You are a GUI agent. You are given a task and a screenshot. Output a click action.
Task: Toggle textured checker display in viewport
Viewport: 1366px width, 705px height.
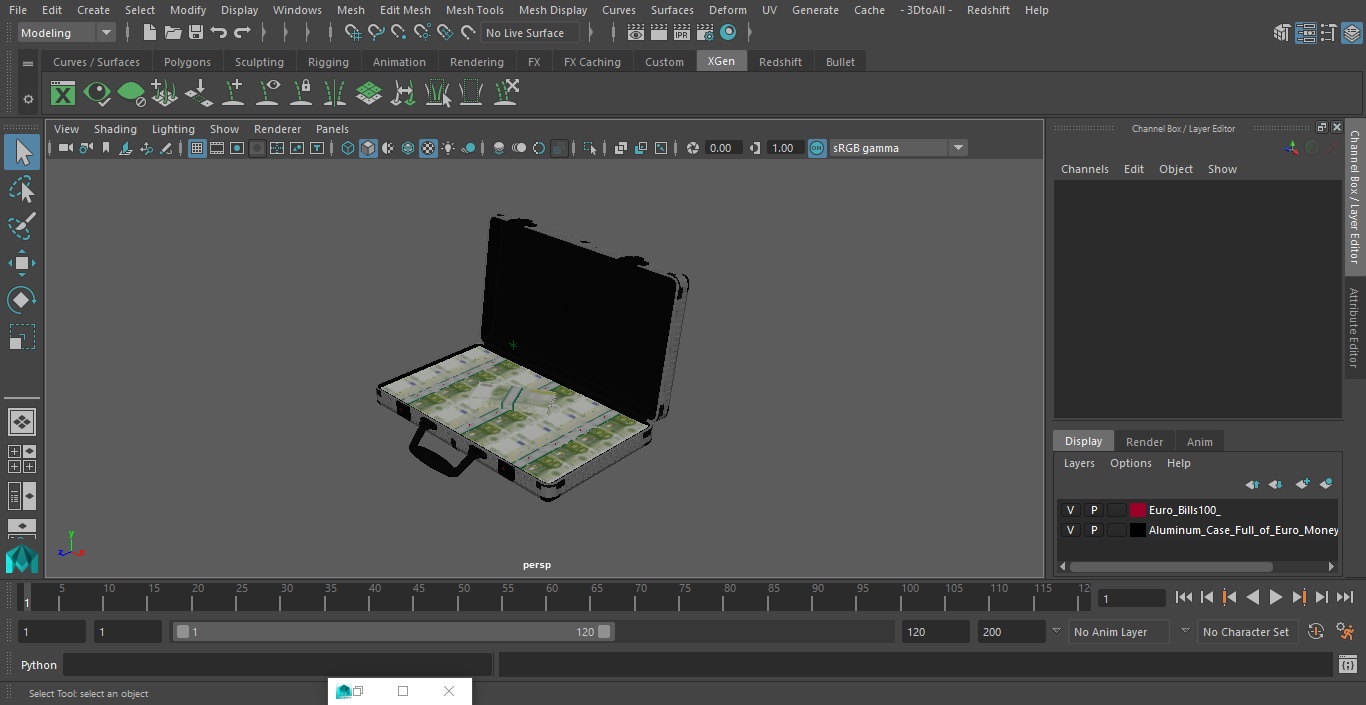(x=428, y=148)
